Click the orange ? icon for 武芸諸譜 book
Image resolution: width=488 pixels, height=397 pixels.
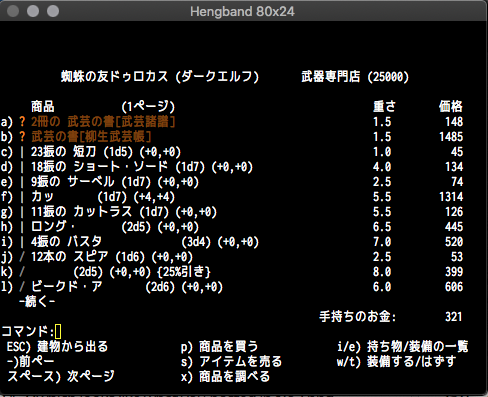[22, 122]
